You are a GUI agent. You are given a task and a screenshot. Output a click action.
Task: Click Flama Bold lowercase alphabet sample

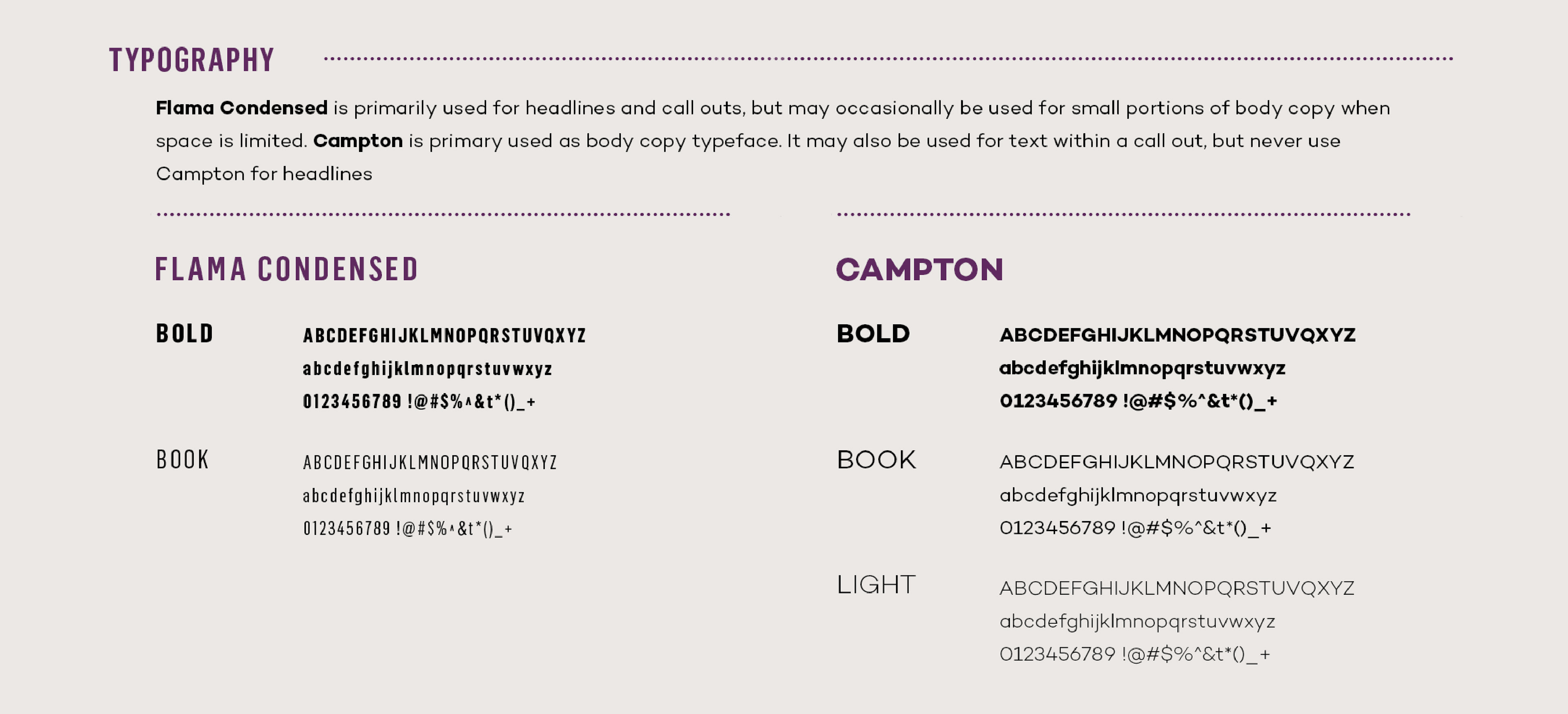pos(427,369)
